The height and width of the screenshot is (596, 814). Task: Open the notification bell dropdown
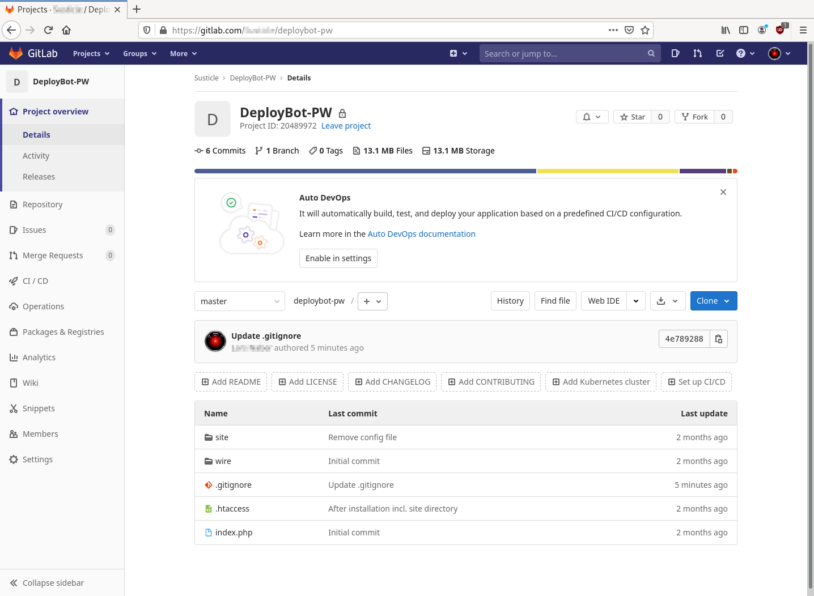pos(592,117)
